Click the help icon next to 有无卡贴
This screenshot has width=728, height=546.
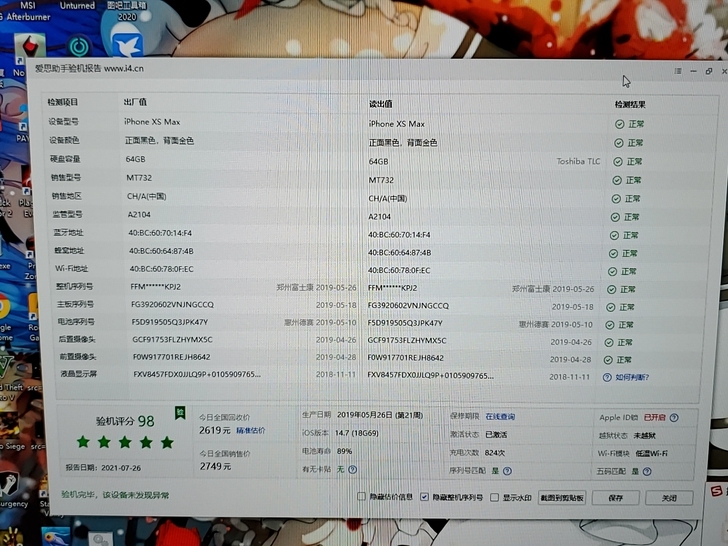point(352,469)
